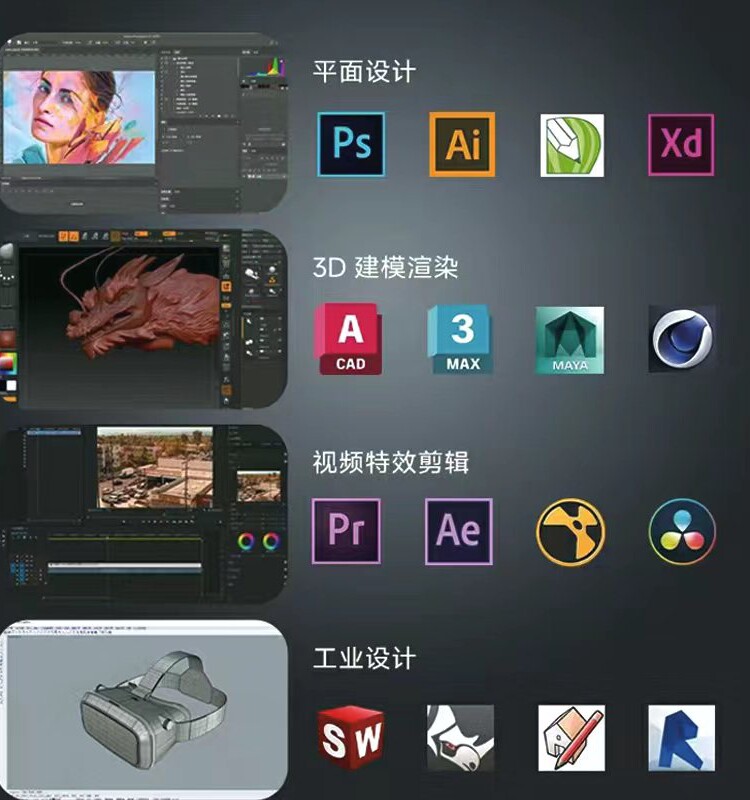750x800 pixels.
Task: Click the 3D 建模渲染 heading
Action: click(385, 267)
